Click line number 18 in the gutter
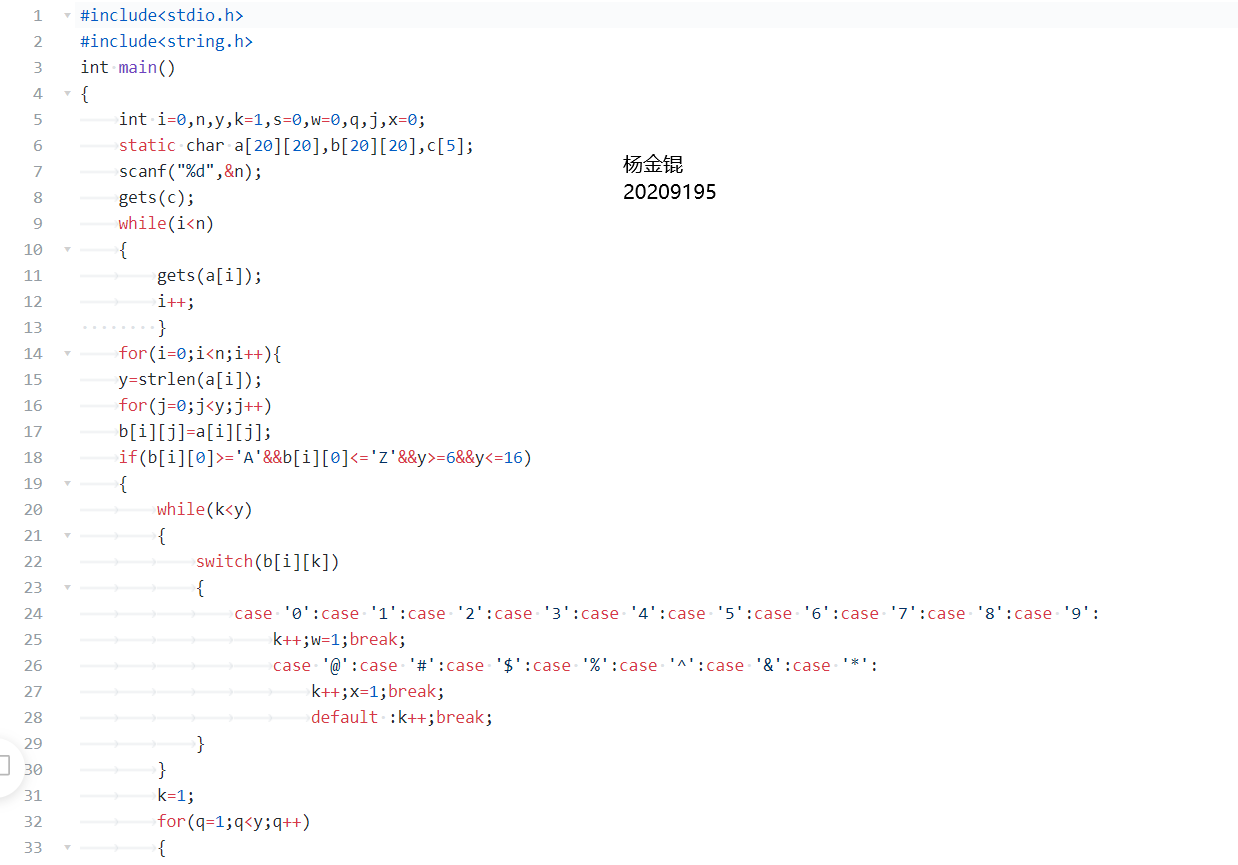1238x865 pixels. 34,457
